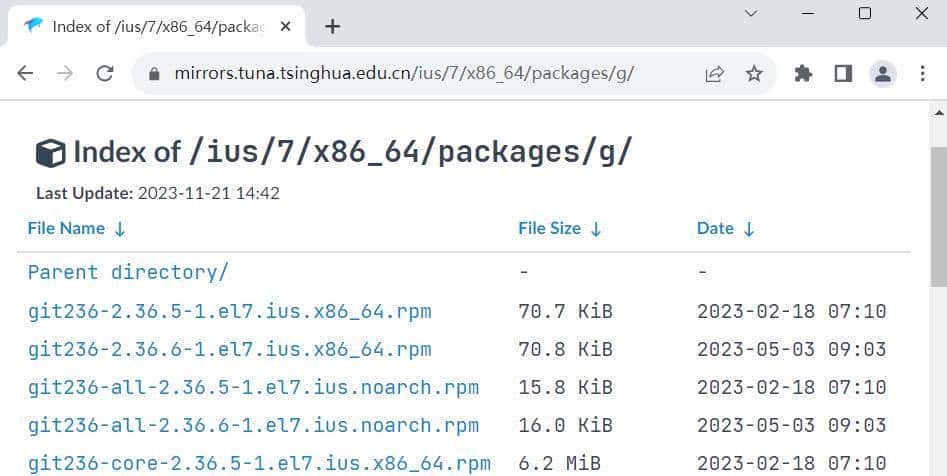Click the vertical page scrollbar
Screen dimensions: 947x476
(x=938, y=250)
